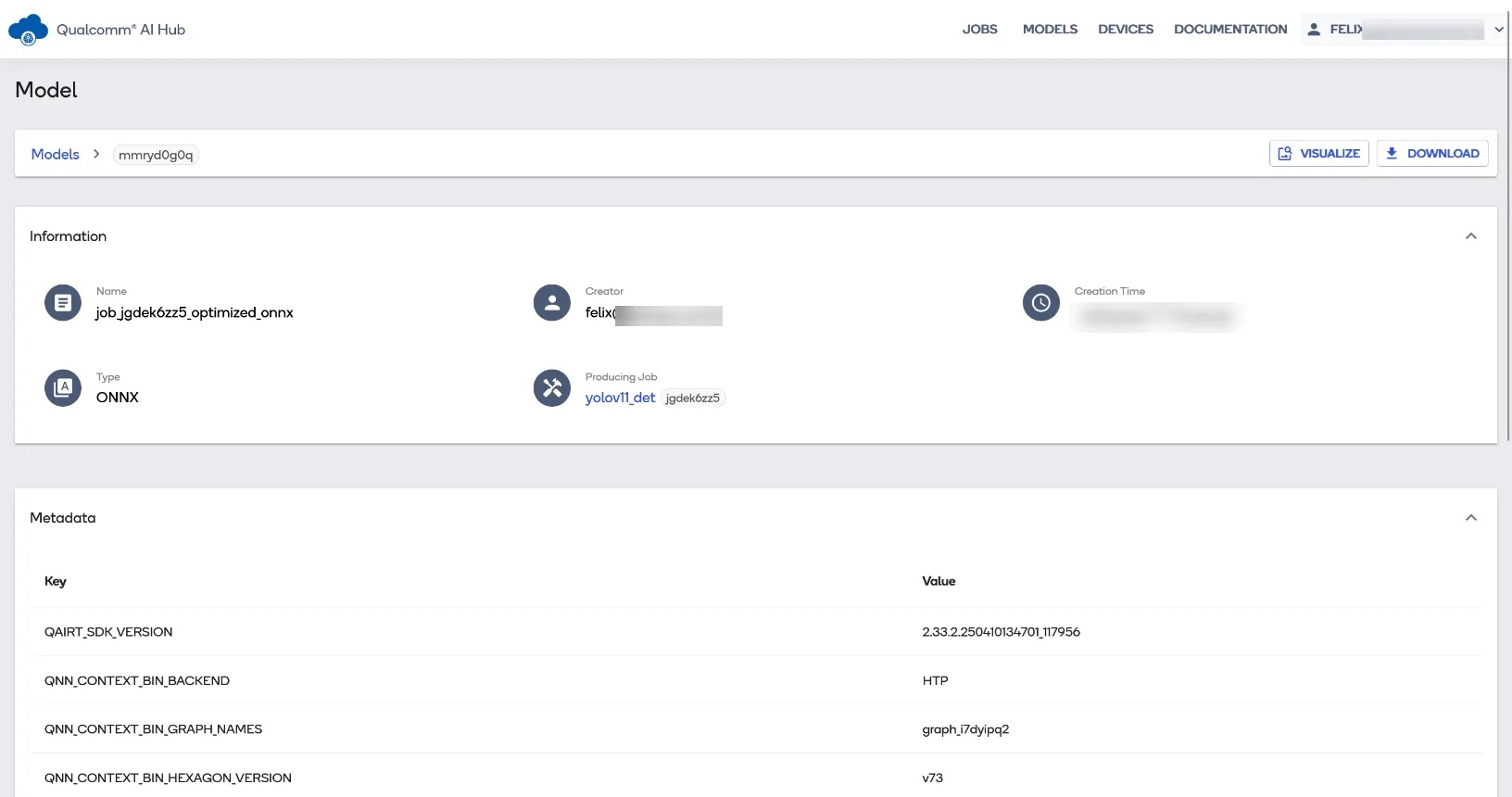Click the Producing Job tools icon

(x=552, y=388)
